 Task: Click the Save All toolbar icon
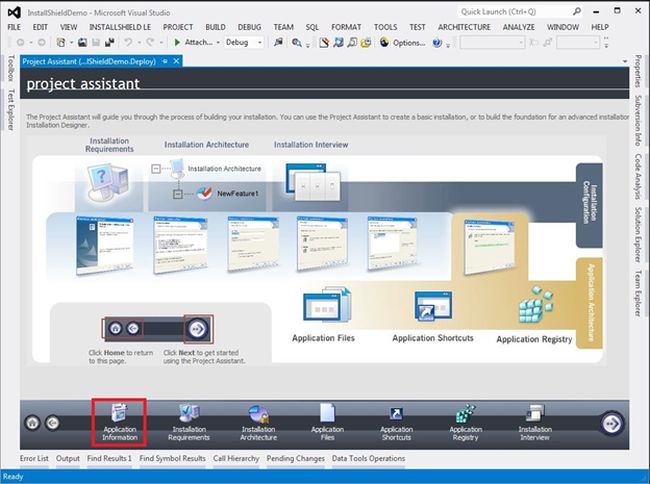pyautogui.click(x=110, y=42)
